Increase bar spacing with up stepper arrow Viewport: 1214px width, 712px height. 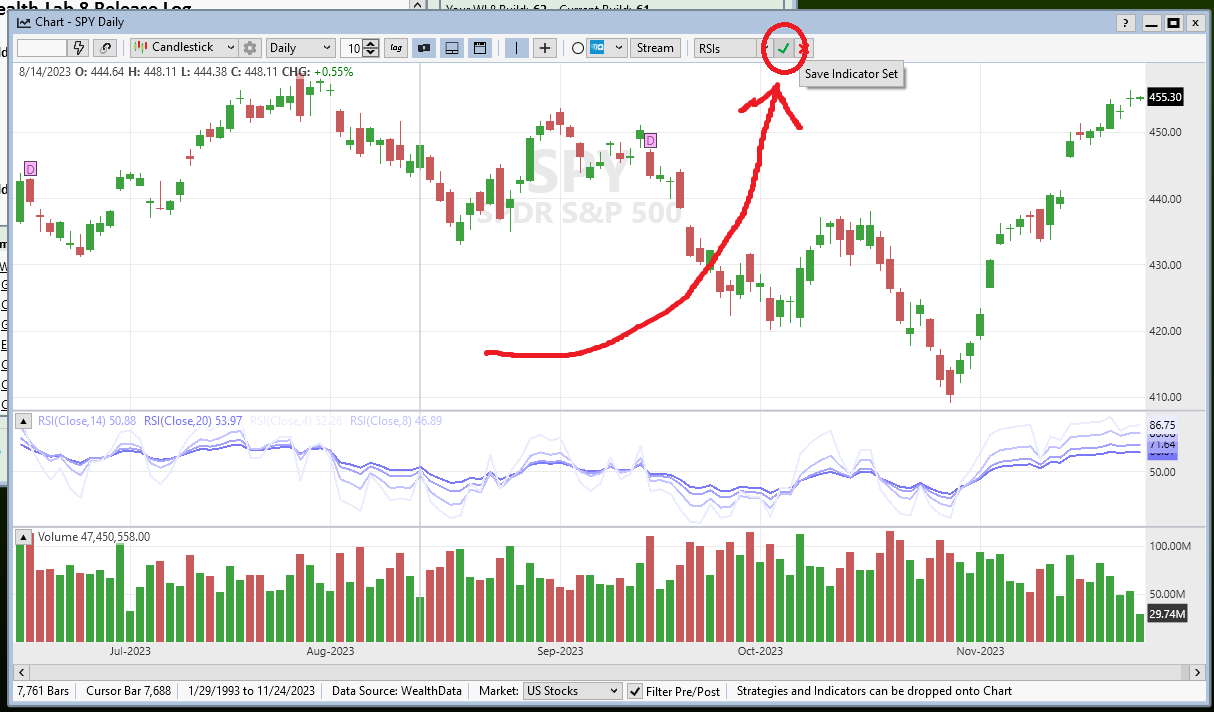371,43
